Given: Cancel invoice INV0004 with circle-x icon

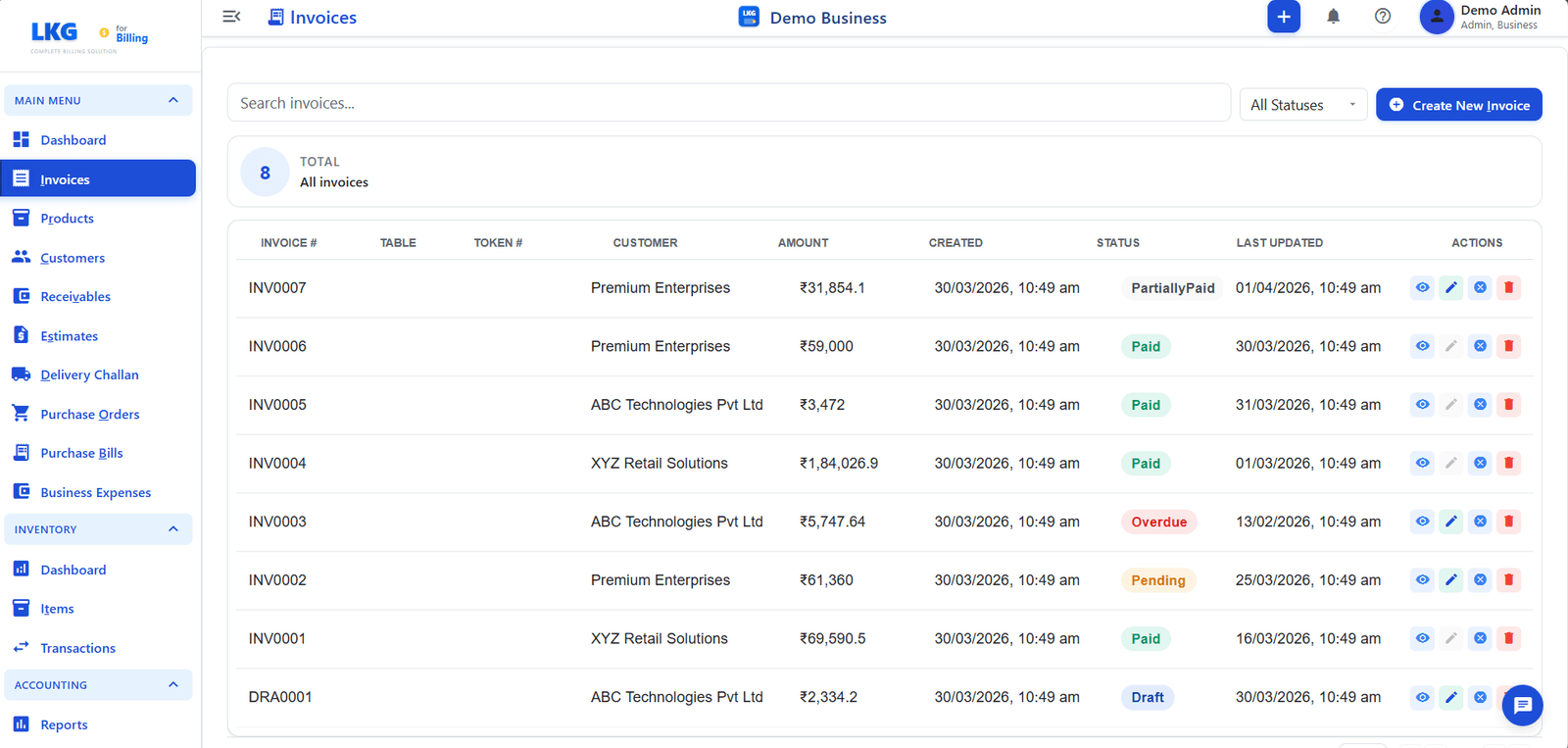Looking at the screenshot, I should 1480,463.
